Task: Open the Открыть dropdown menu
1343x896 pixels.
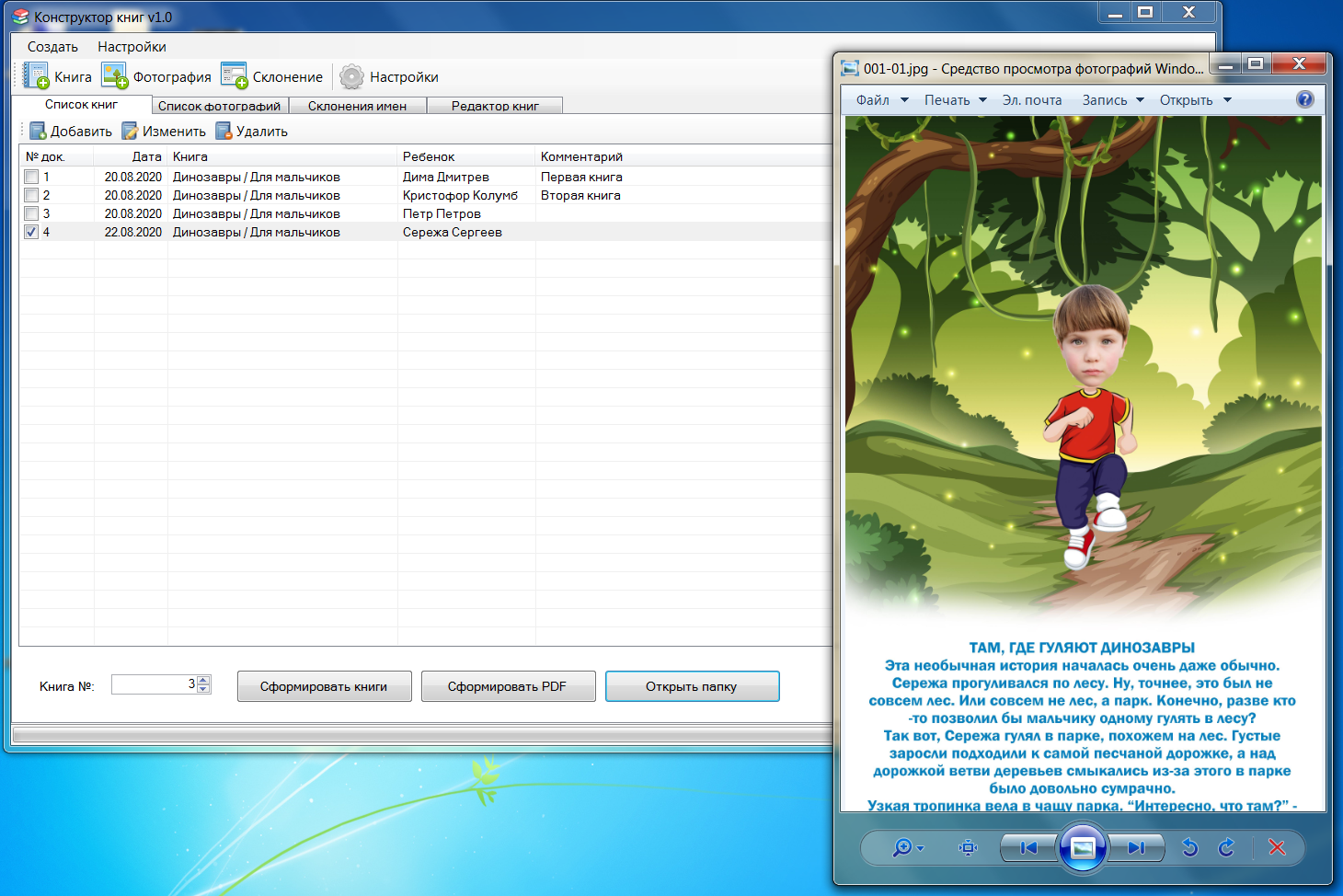Action: (1195, 99)
